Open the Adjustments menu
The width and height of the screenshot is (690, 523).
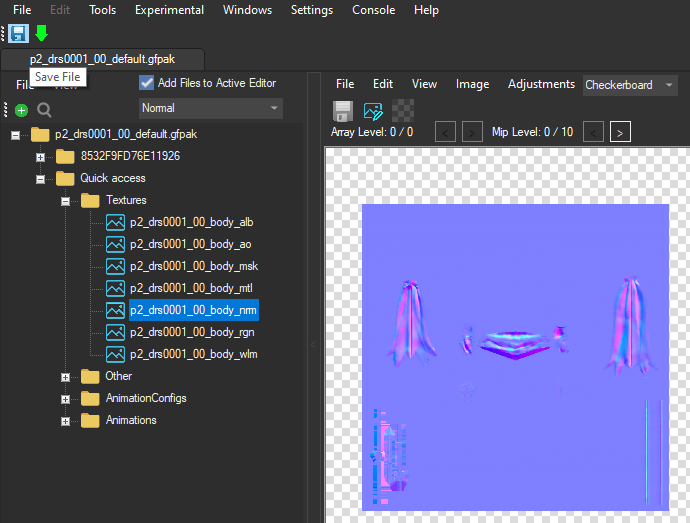tap(541, 84)
